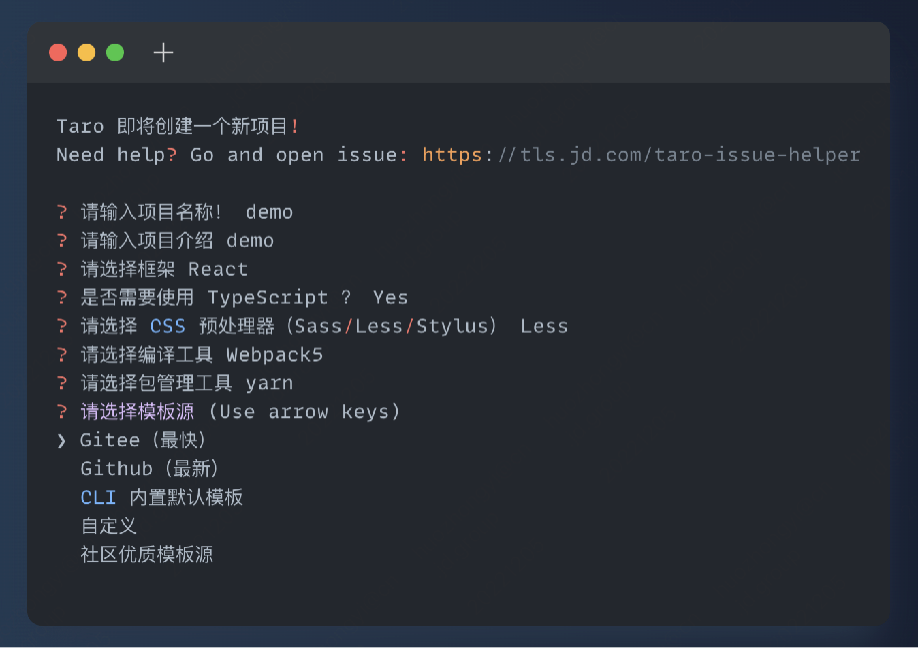Screen dimensions: 918x648
Task: Choose the 自定义 option
Action: 109,526
